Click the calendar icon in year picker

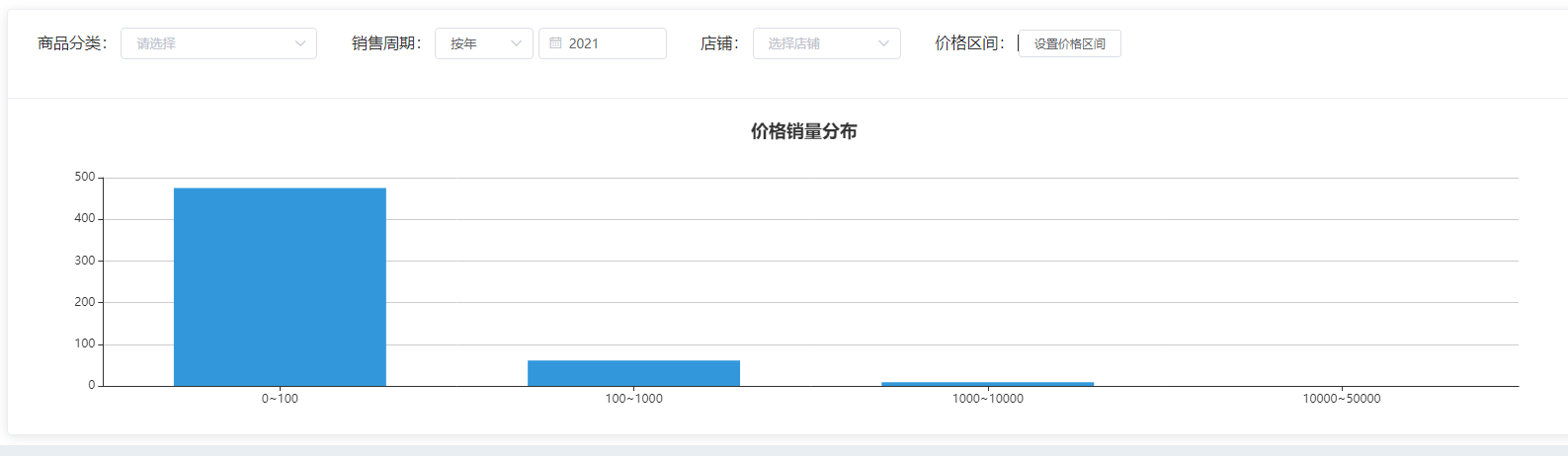[555, 43]
